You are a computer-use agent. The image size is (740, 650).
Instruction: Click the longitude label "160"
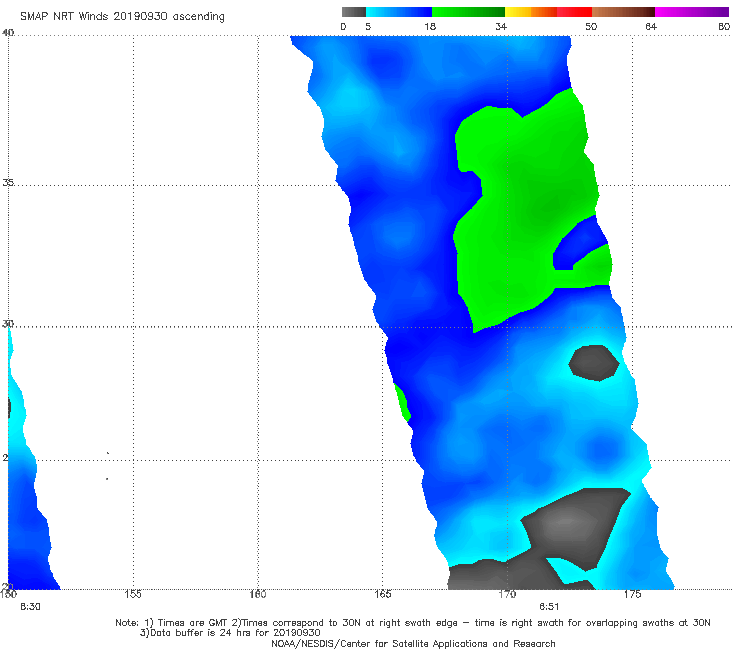[x=258, y=594]
